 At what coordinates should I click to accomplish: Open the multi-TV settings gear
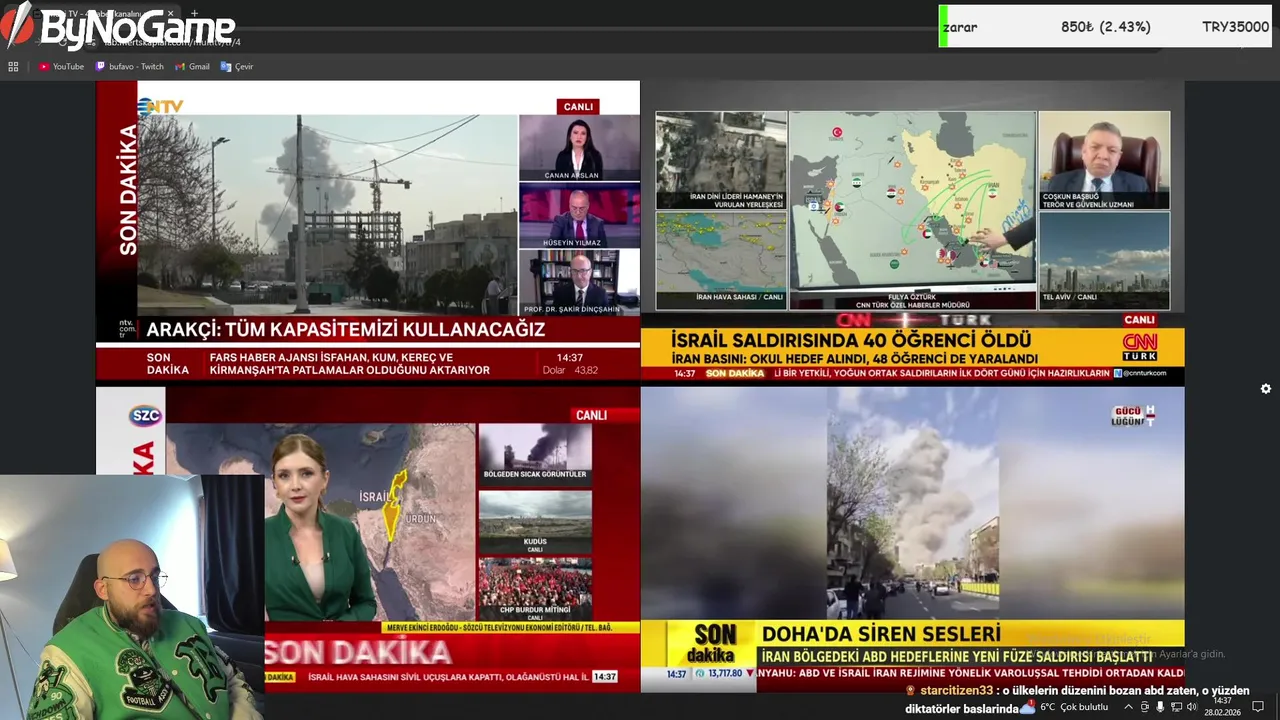coord(1265,389)
